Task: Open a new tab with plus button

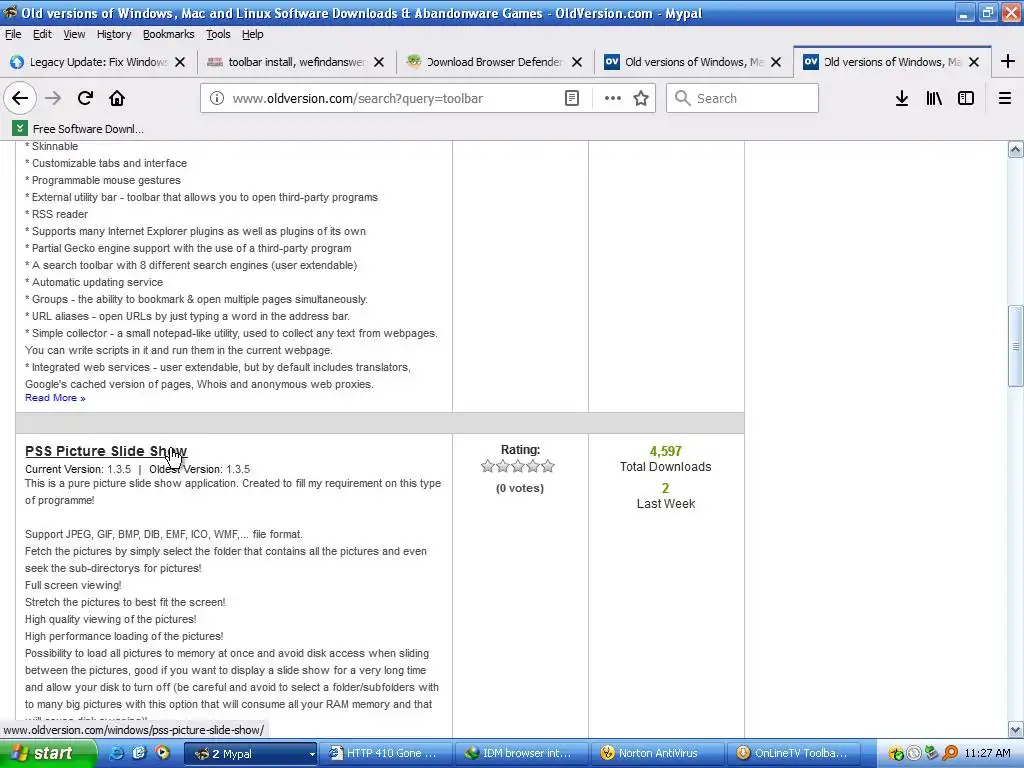Action: coord(1008,61)
